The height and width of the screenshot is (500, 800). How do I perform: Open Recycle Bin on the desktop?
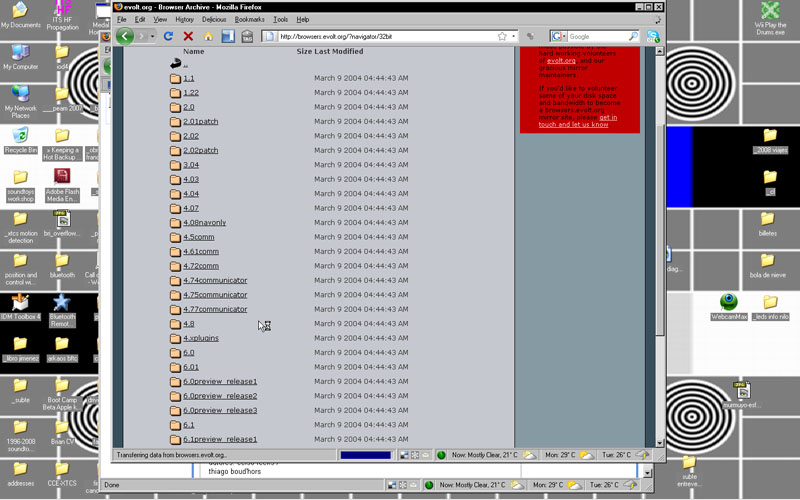pos(20,137)
